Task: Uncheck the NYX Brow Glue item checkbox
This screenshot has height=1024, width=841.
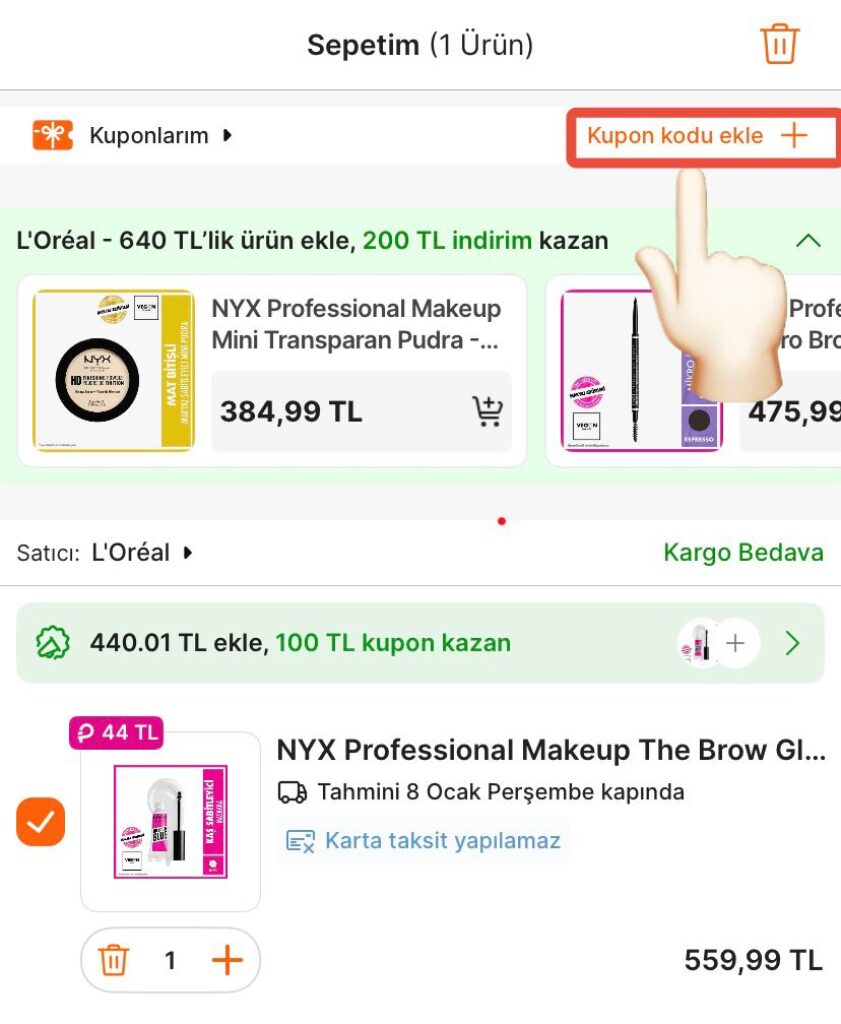Action: 41,822
